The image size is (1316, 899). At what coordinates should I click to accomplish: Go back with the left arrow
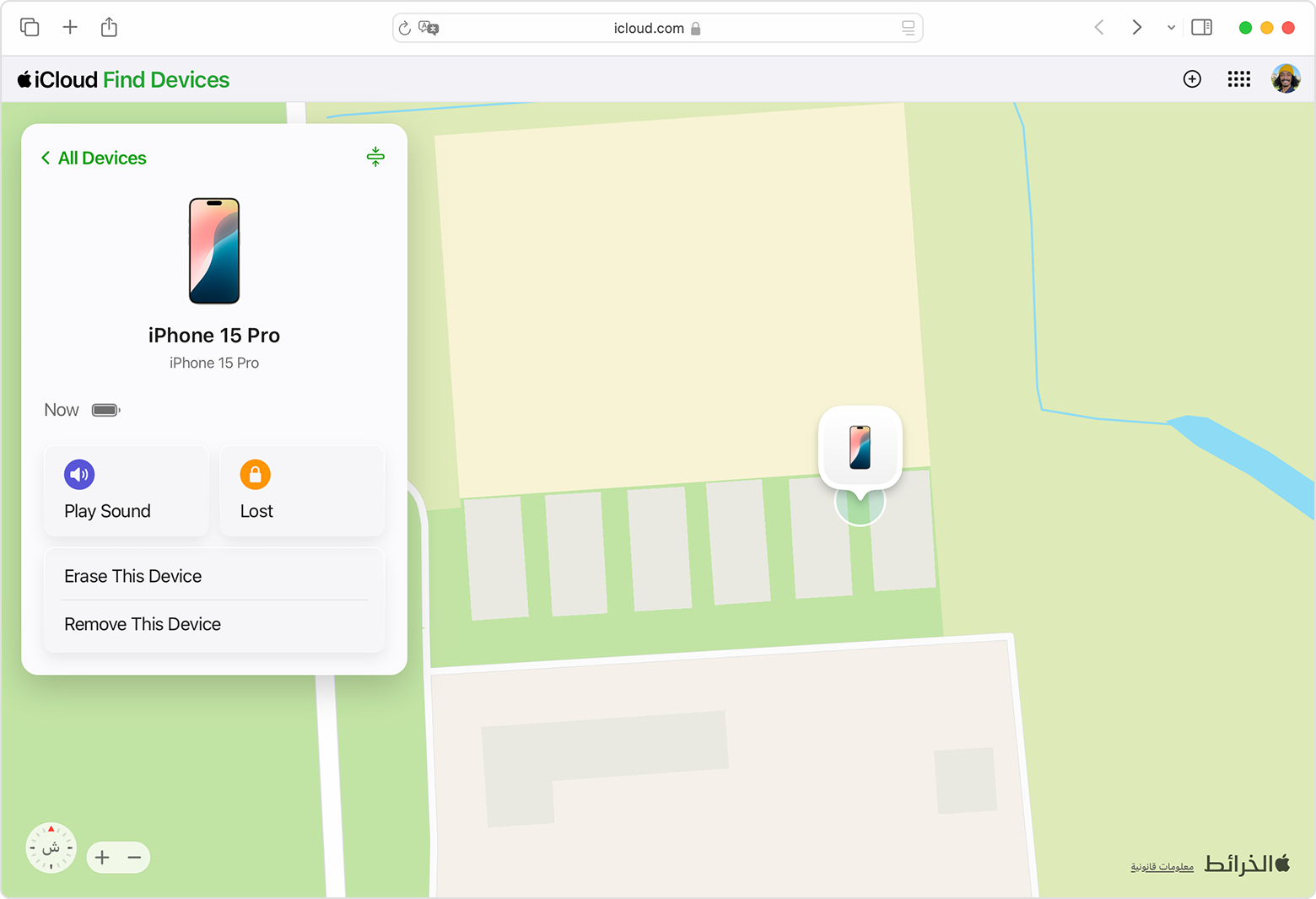[1098, 27]
